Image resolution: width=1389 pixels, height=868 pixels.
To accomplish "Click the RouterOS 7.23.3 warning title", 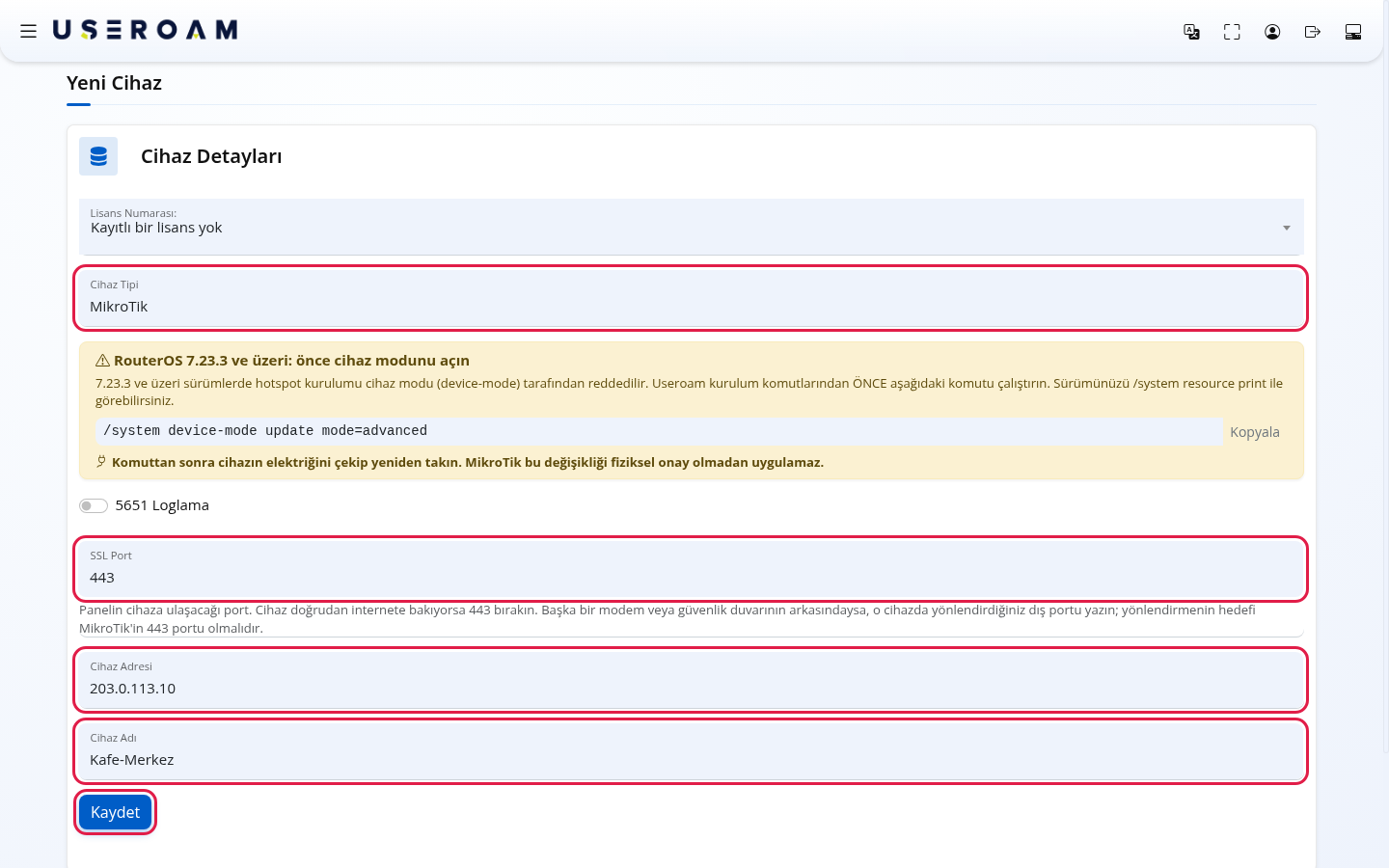I will (291, 361).
